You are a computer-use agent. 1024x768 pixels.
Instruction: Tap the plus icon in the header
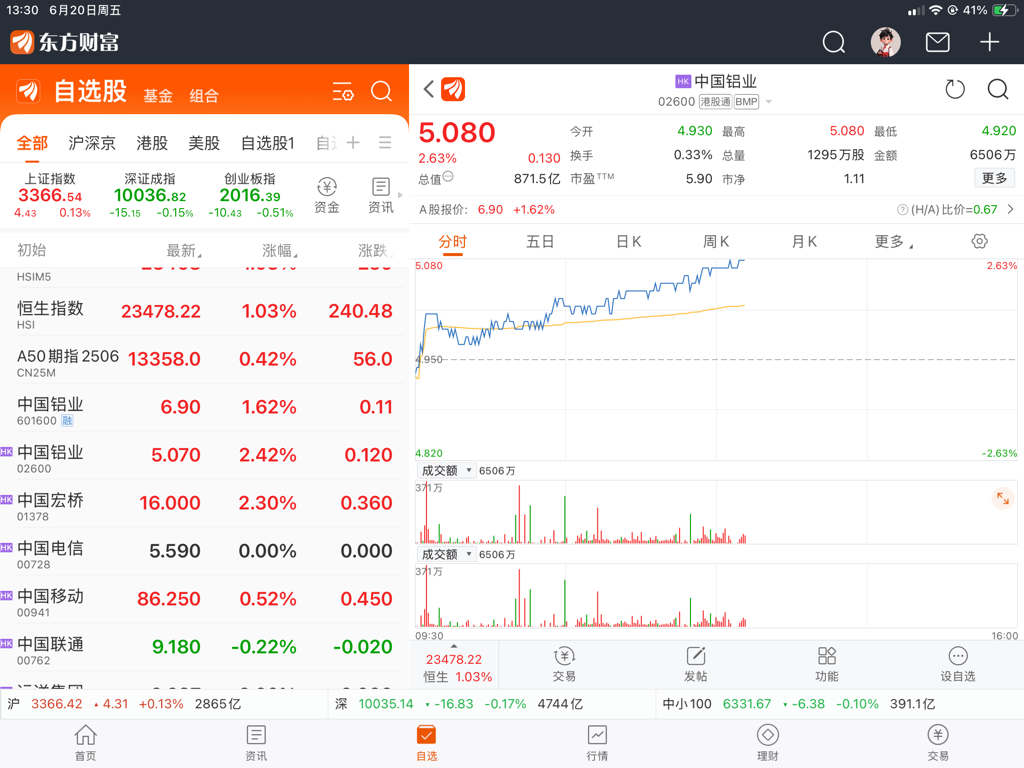pyautogui.click(x=989, y=42)
